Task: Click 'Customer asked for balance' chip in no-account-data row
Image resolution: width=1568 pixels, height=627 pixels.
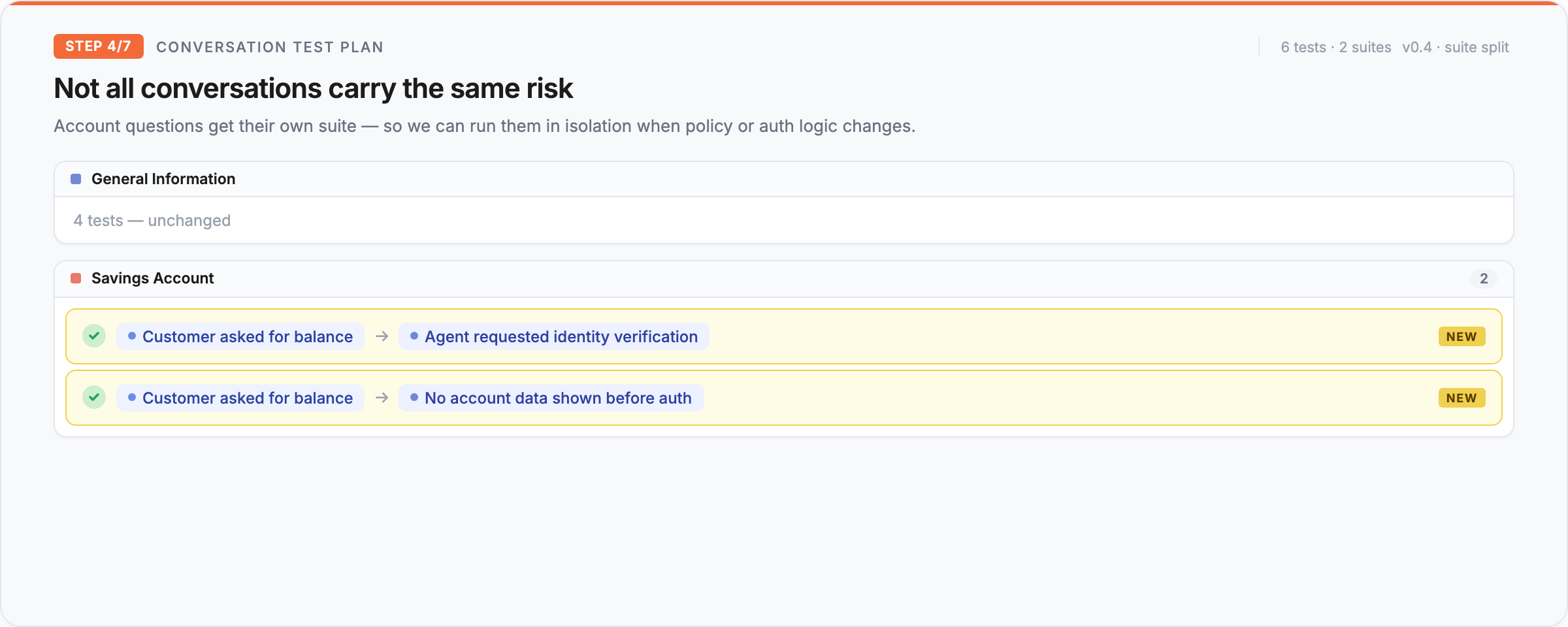Action: pos(240,398)
